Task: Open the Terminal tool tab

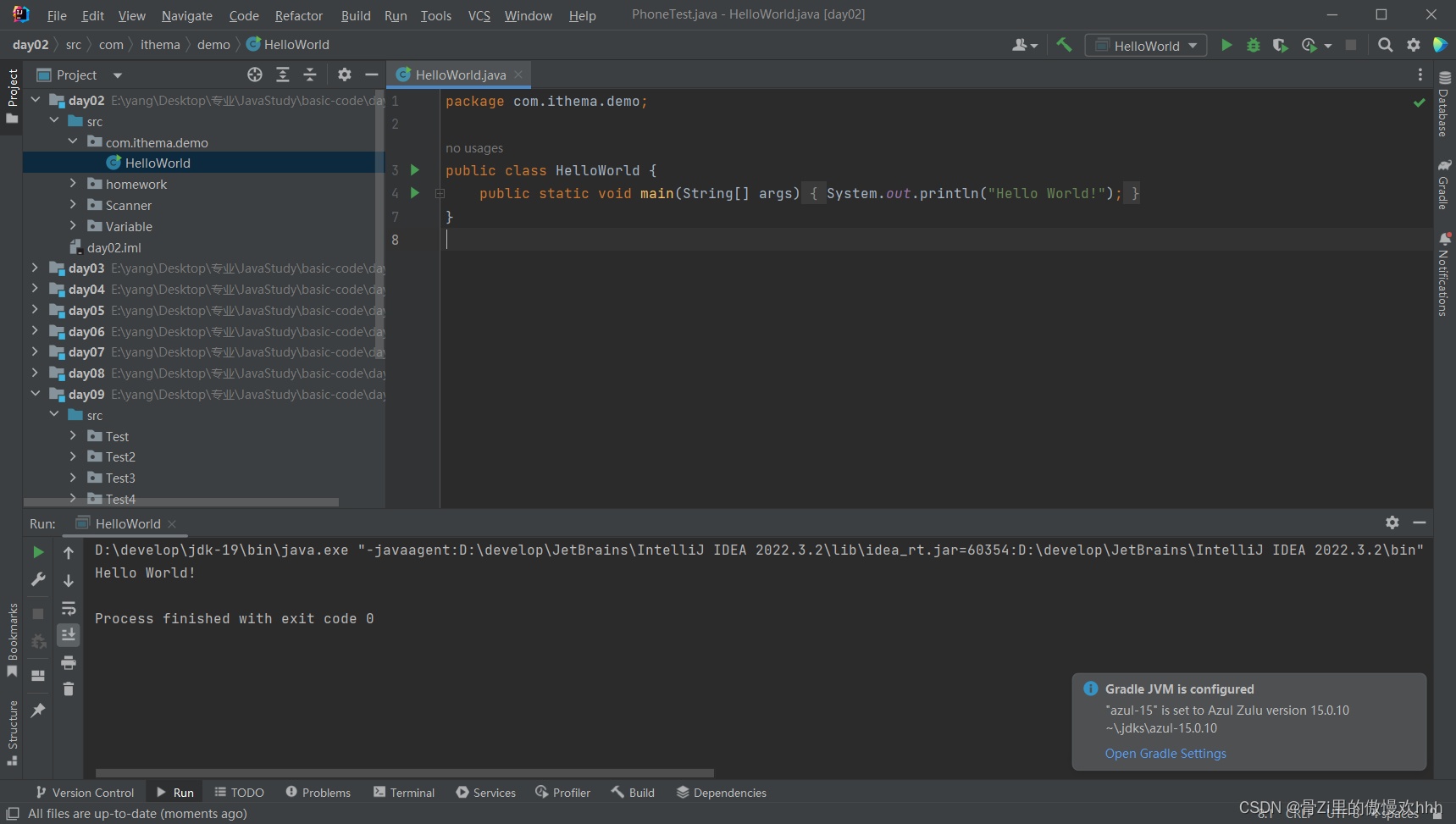Action: point(404,793)
